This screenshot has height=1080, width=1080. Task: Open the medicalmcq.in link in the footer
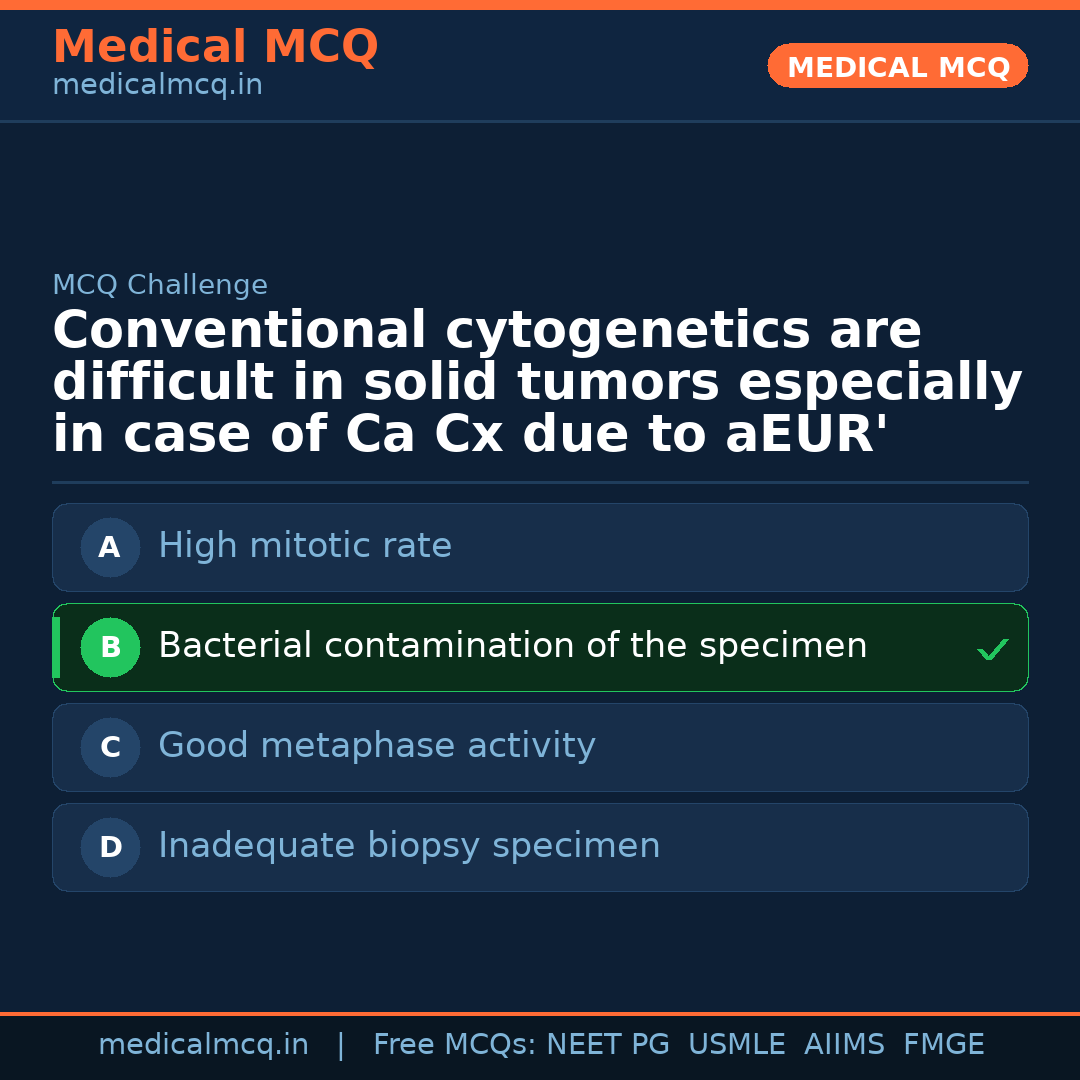coord(203,1045)
